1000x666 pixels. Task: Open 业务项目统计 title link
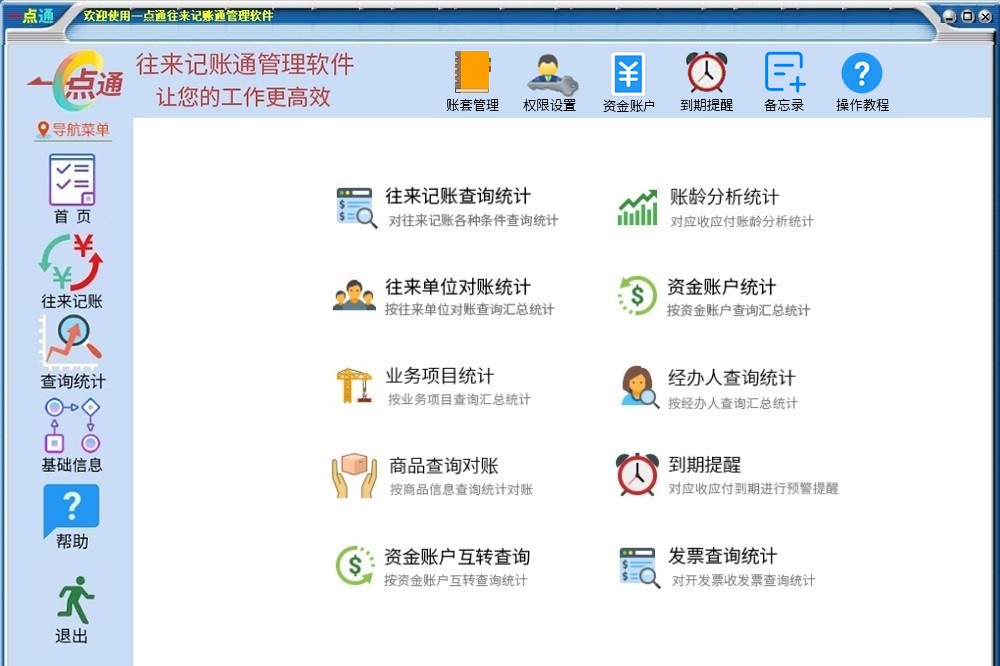pos(439,376)
